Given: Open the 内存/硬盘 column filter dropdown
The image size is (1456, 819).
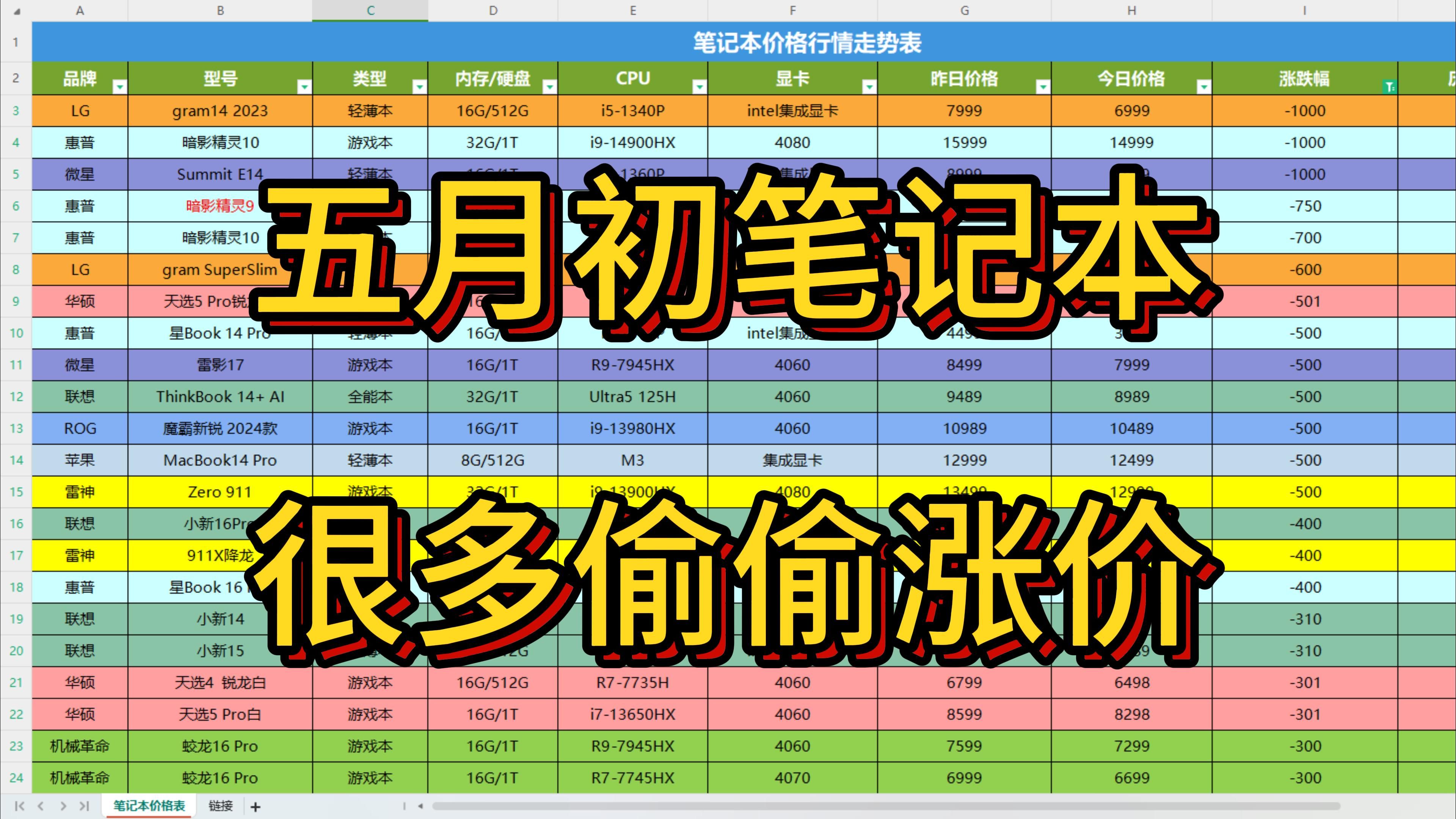Looking at the screenshot, I should [x=549, y=86].
